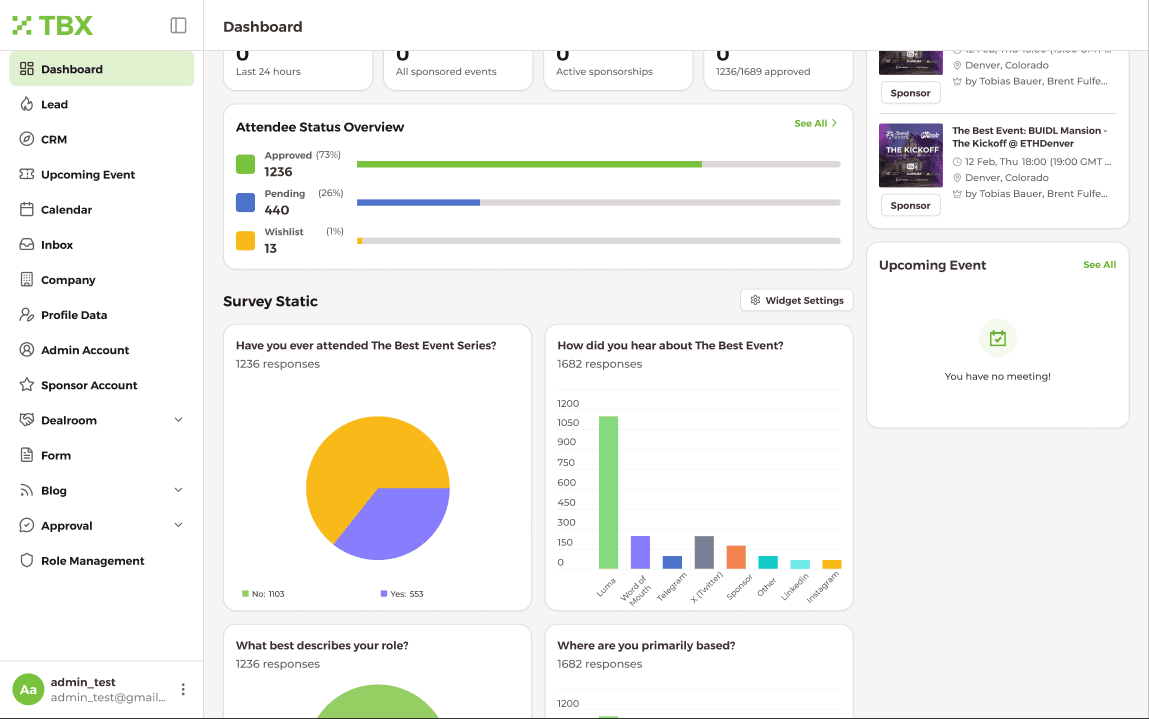Click the Dashboard grid icon
The image size is (1149, 719).
(x=26, y=69)
